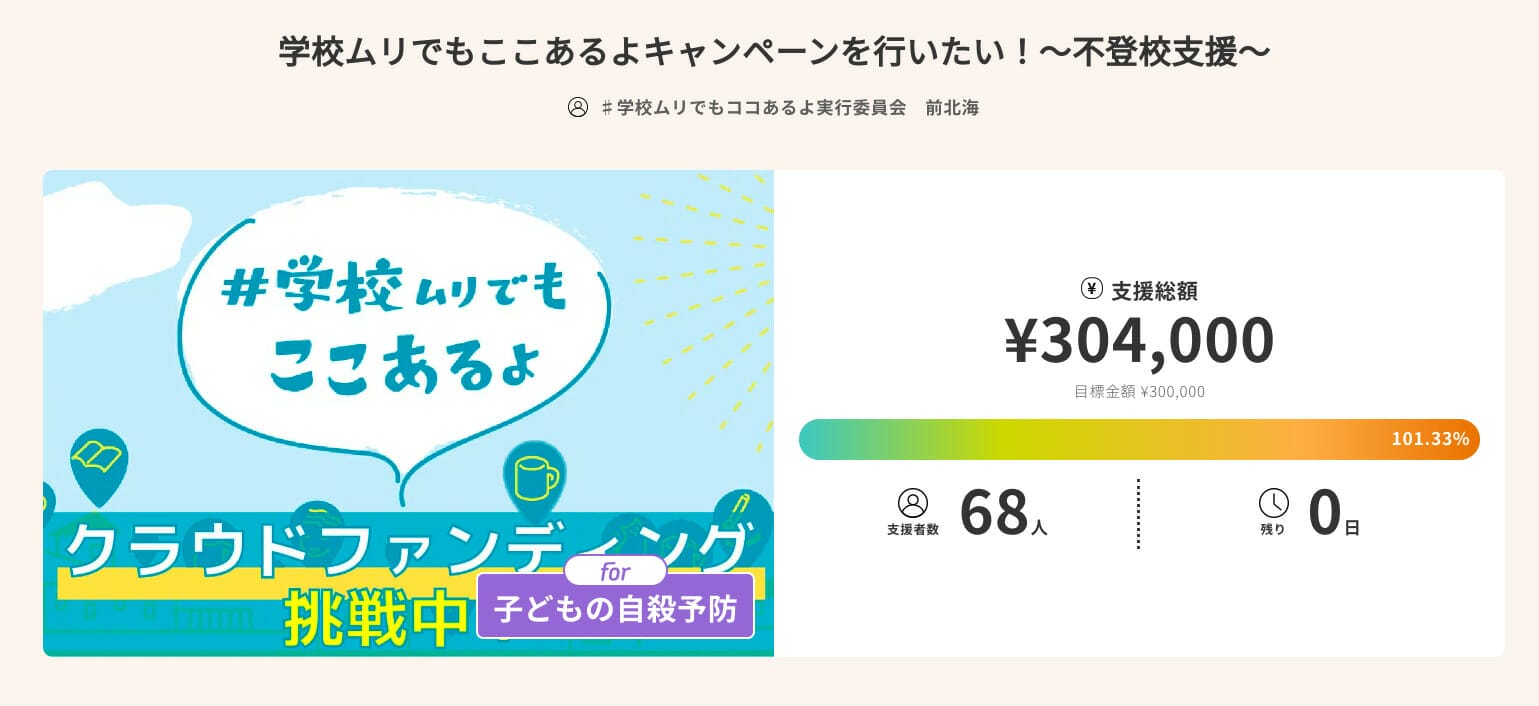The image size is (1539, 706).
Task: Open the 学校ムリでもココあるよ実行委員会 organizer link
Action: coord(761,108)
